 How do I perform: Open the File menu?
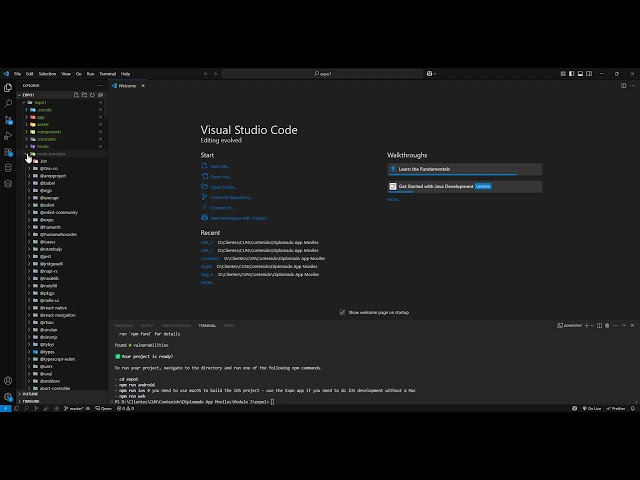(17, 74)
